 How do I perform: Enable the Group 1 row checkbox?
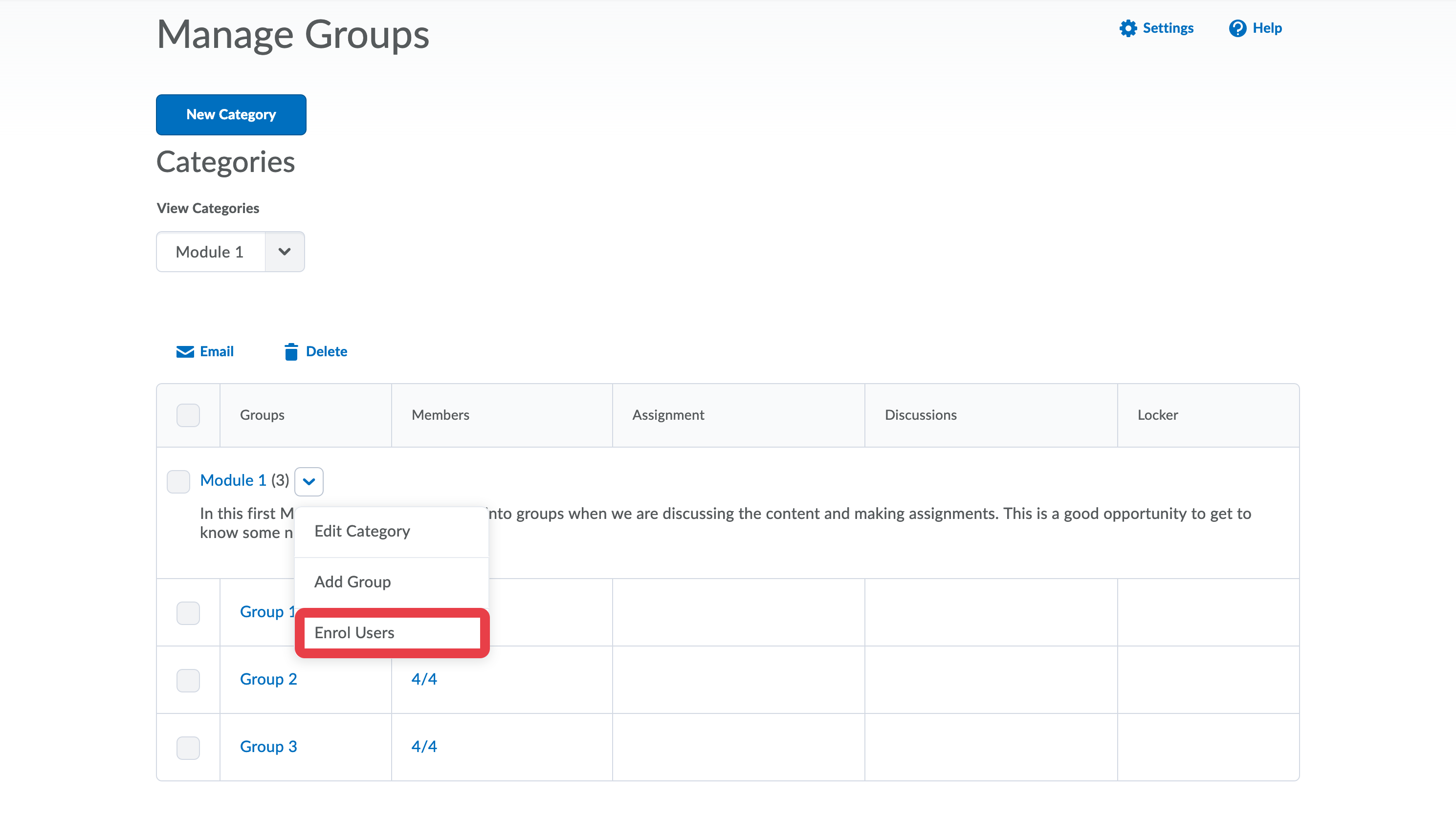(188, 613)
